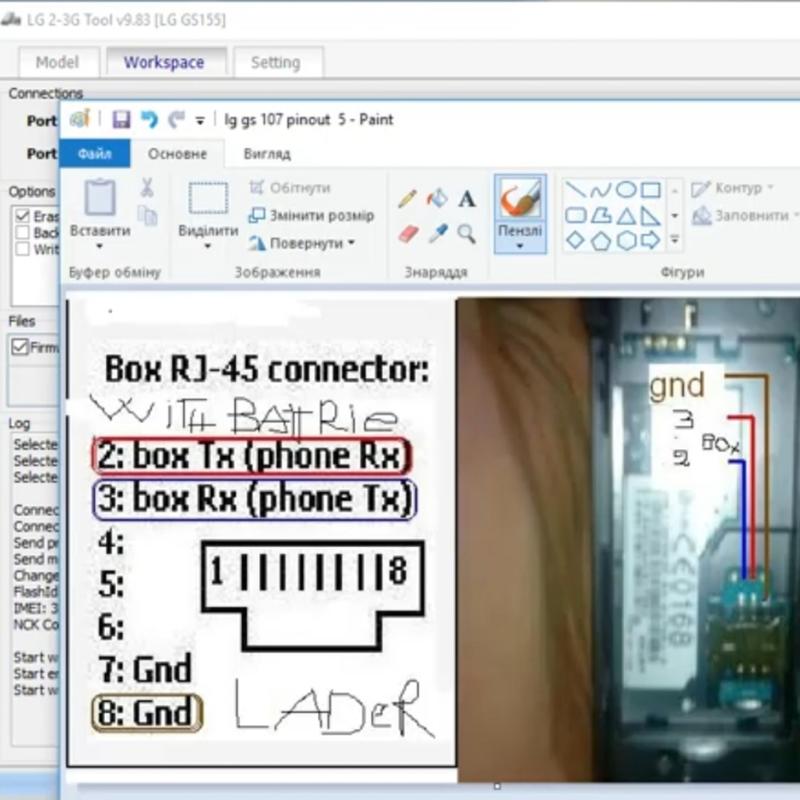Viewport: 800px width, 800px height.
Task: Enable the Writ... checkbox in LG Tool
Action: (22, 249)
